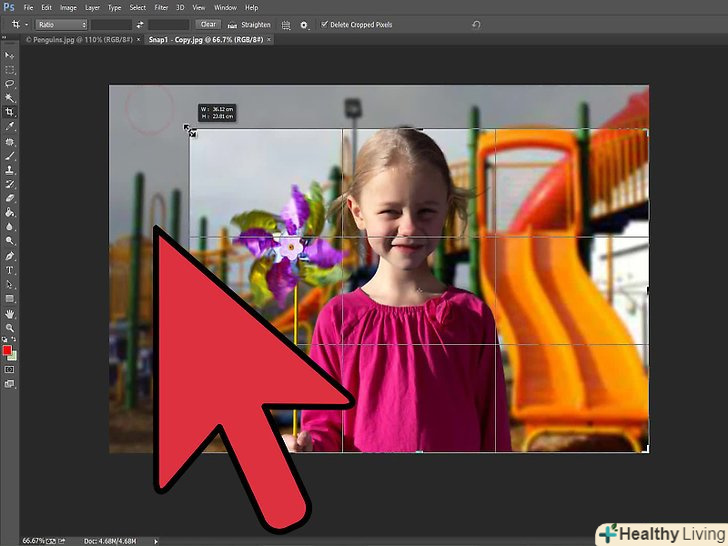Open the Ratio preset dropdown
The width and height of the screenshot is (728, 546).
pyautogui.click(x=61, y=24)
